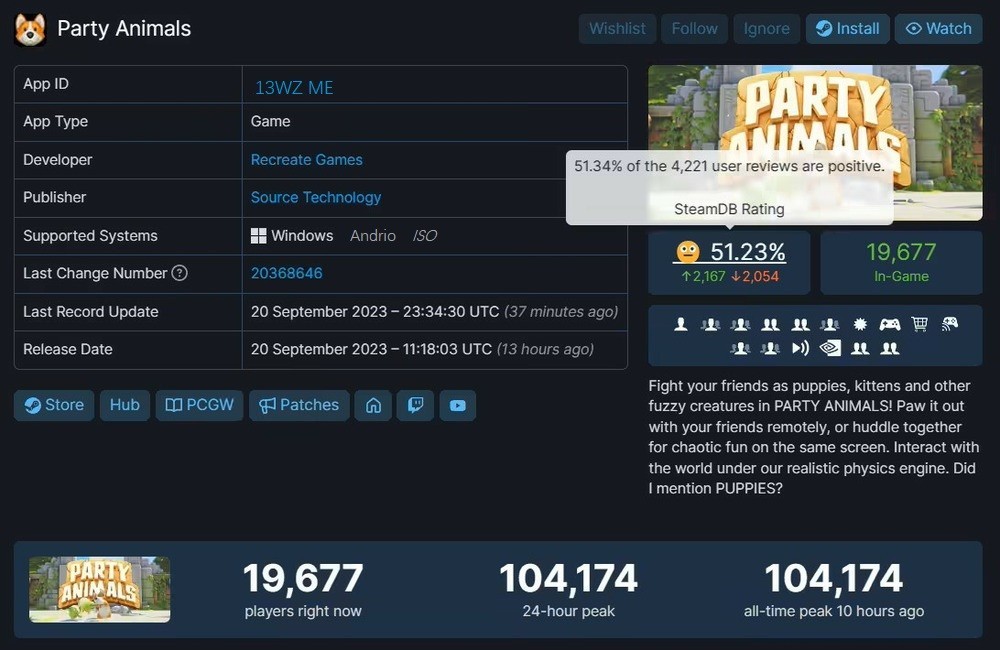Click the negative reviews count 2,054
Screen dimensions: 1000x650
coord(755,276)
